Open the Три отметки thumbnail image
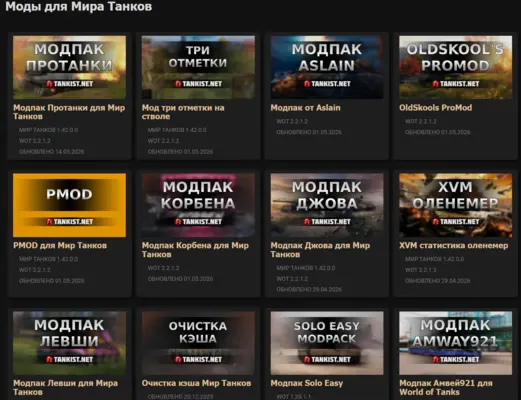This screenshot has width=521, height=400. [198, 67]
